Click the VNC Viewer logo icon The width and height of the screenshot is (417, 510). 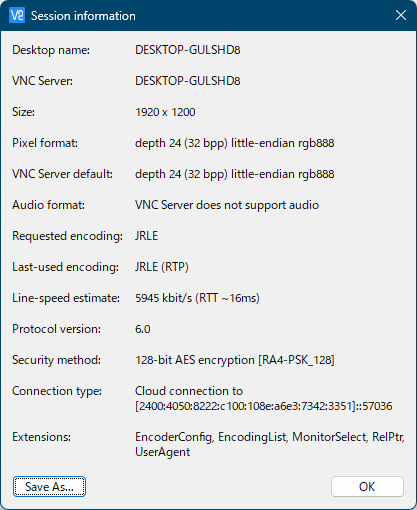(17, 15)
